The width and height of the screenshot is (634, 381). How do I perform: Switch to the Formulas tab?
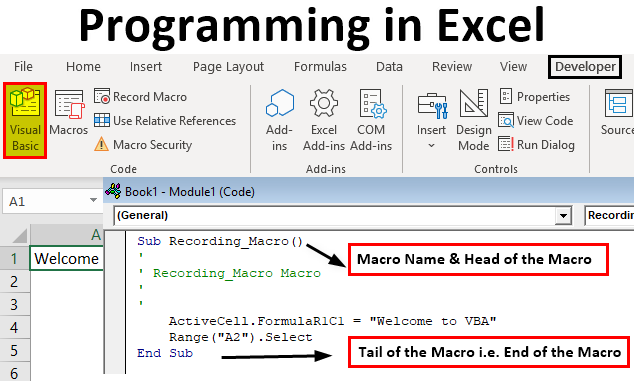tap(320, 66)
